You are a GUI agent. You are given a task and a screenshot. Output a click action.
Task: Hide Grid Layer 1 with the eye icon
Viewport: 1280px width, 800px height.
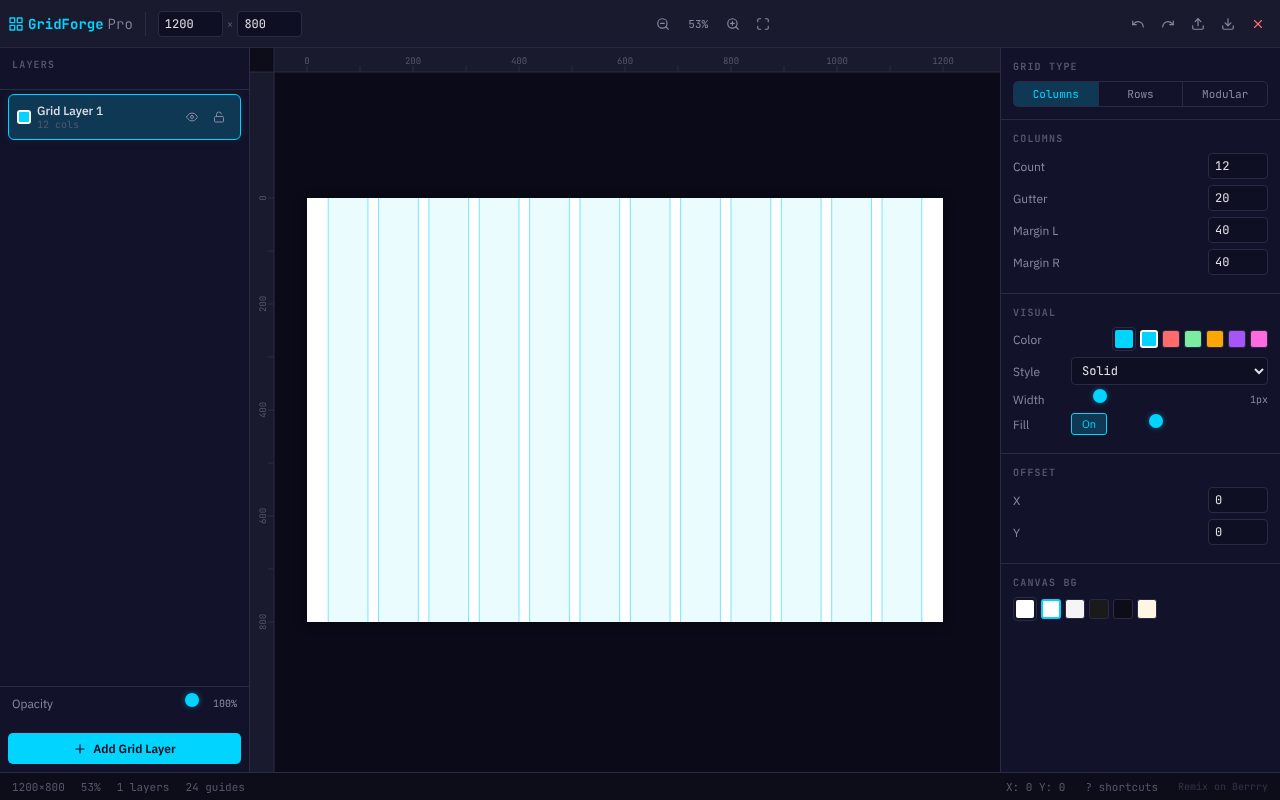(x=191, y=117)
